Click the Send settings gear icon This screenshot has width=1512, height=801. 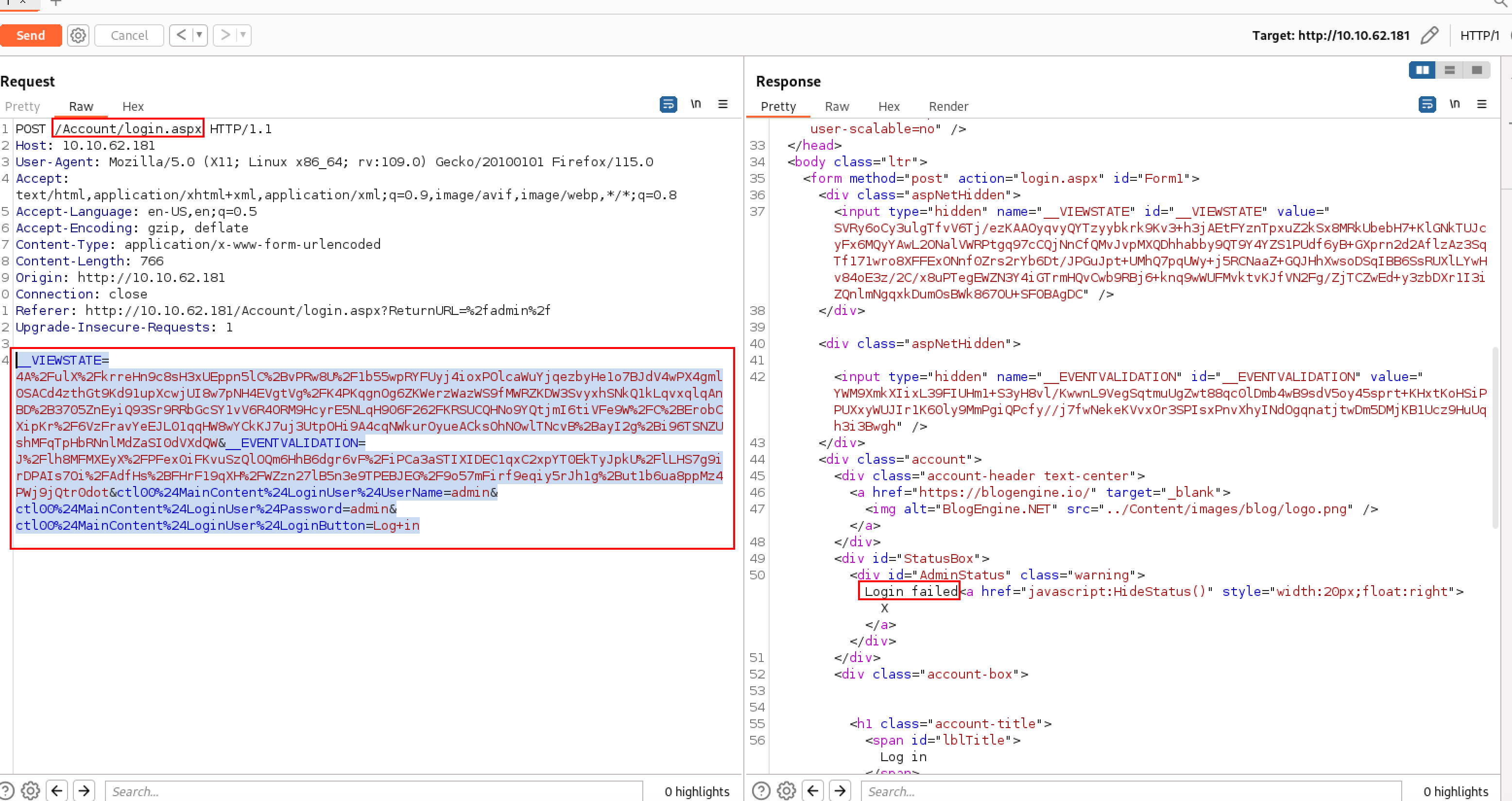[78, 35]
